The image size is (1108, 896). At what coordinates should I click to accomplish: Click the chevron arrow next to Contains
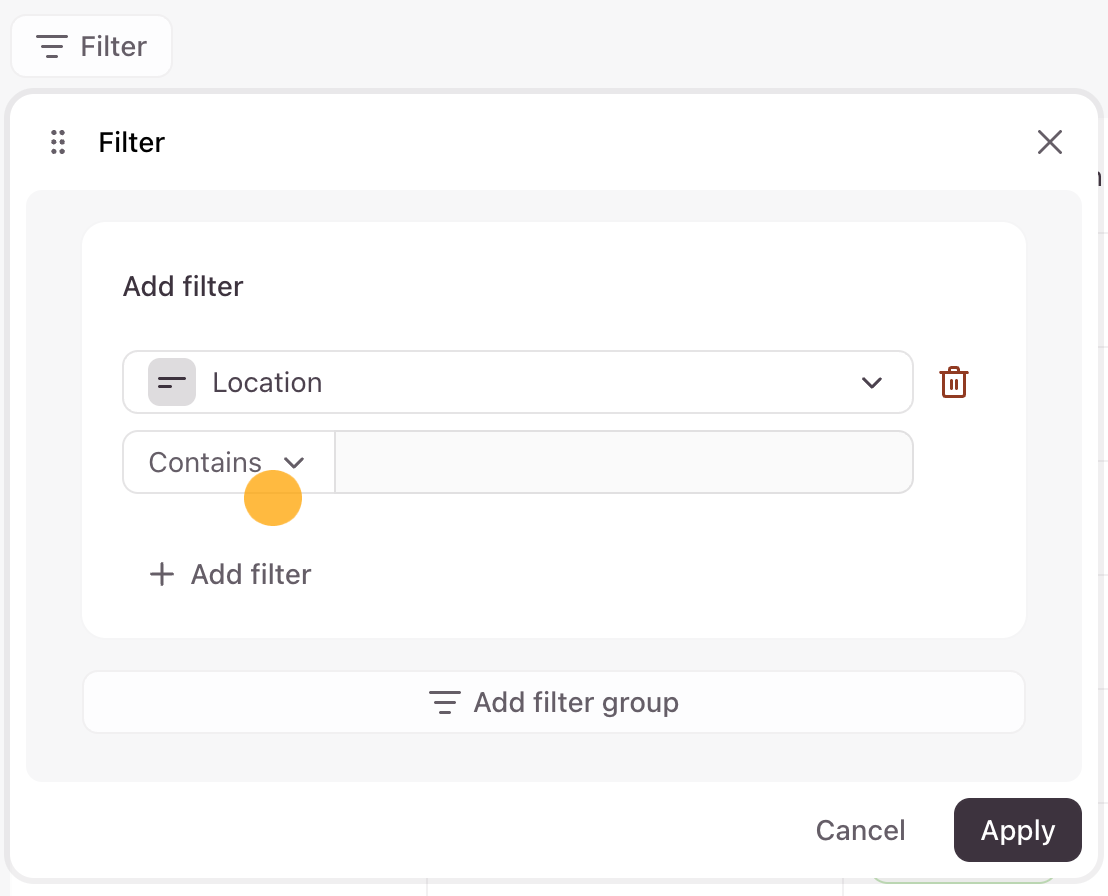[x=294, y=462]
